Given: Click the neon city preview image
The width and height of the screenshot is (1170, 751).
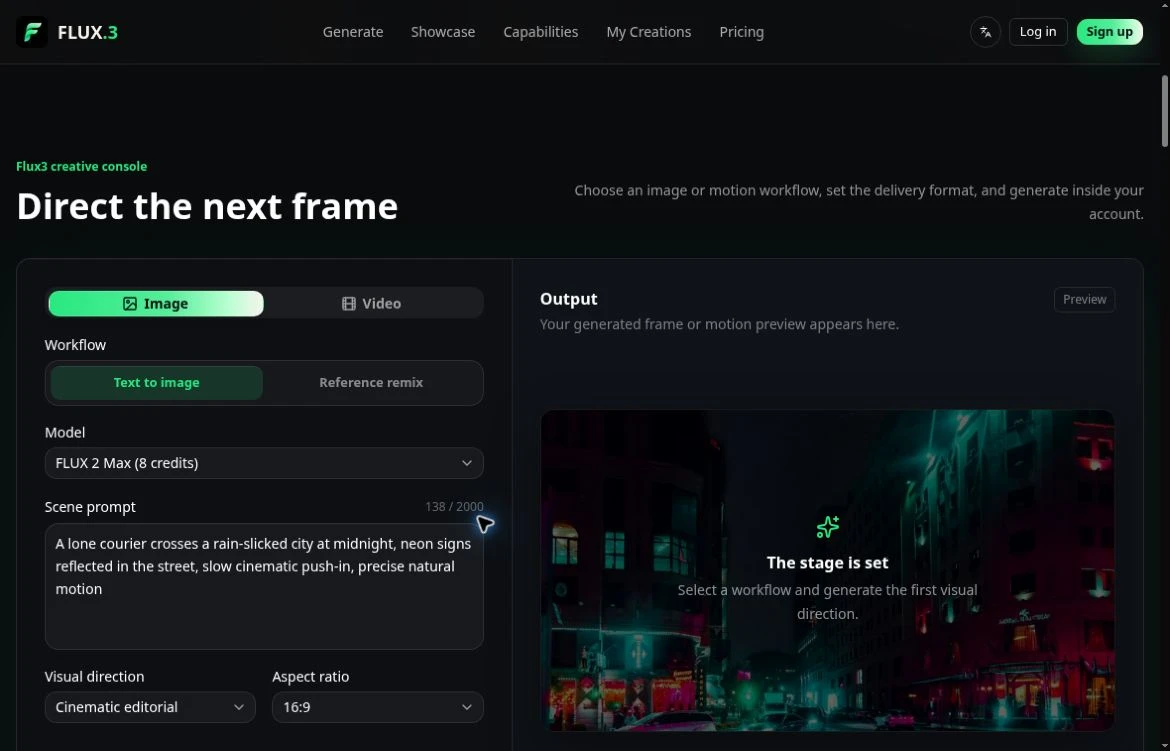Looking at the screenshot, I should (x=828, y=570).
